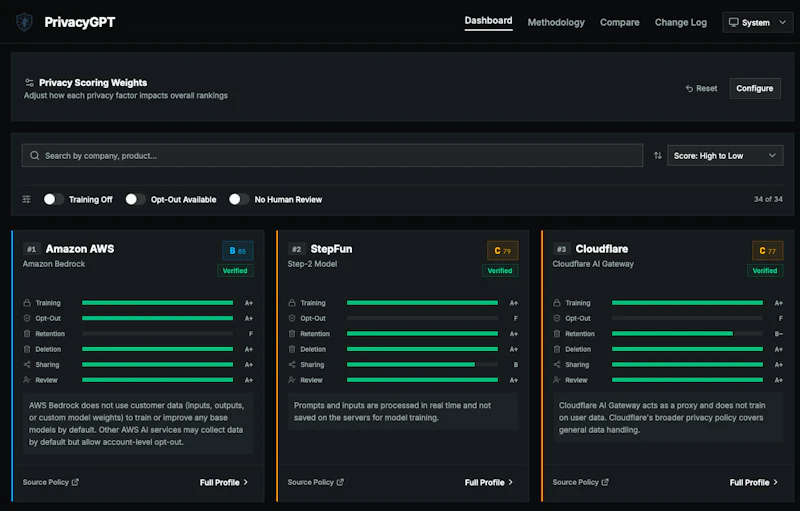Viewport: 800px width, 511px height.
Task: Click the Opt-Out shield icon on Amazon AWS card
Action: [x=27, y=318]
